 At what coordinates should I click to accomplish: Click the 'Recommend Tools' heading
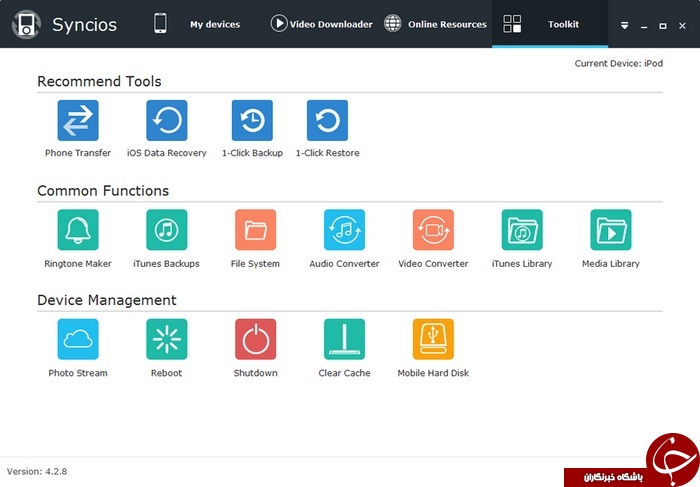pos(99,81)
